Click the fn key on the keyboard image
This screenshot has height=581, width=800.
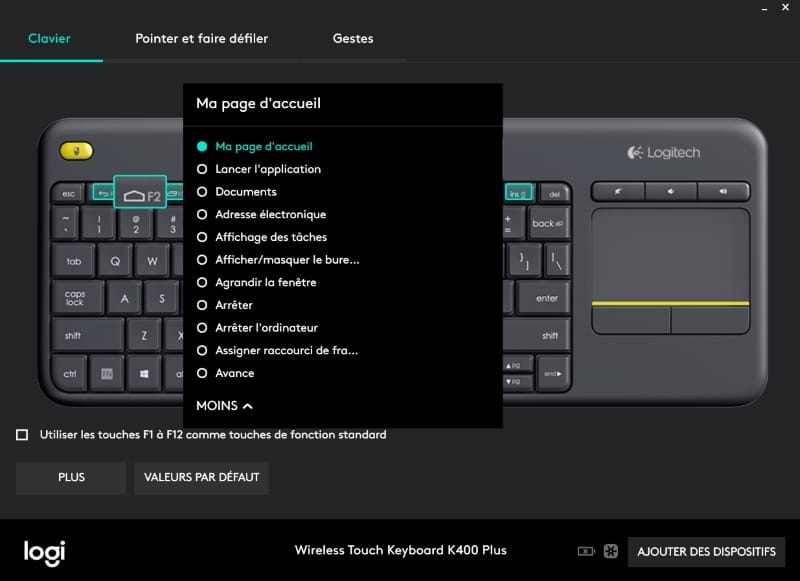pos(107,374)
